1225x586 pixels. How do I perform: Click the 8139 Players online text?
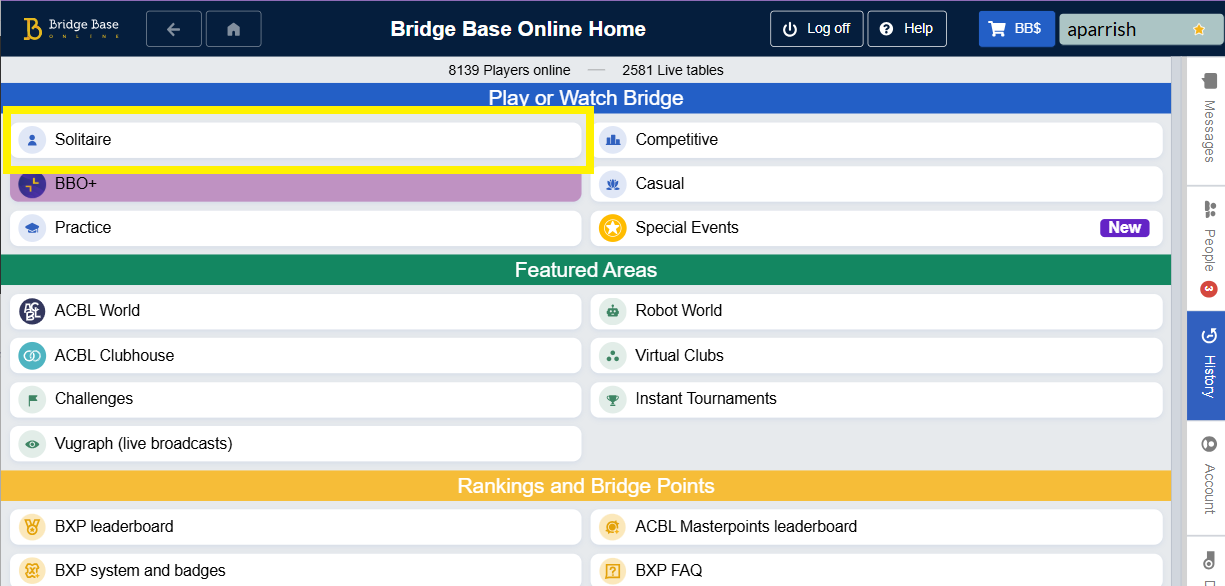tap(509, 70)
